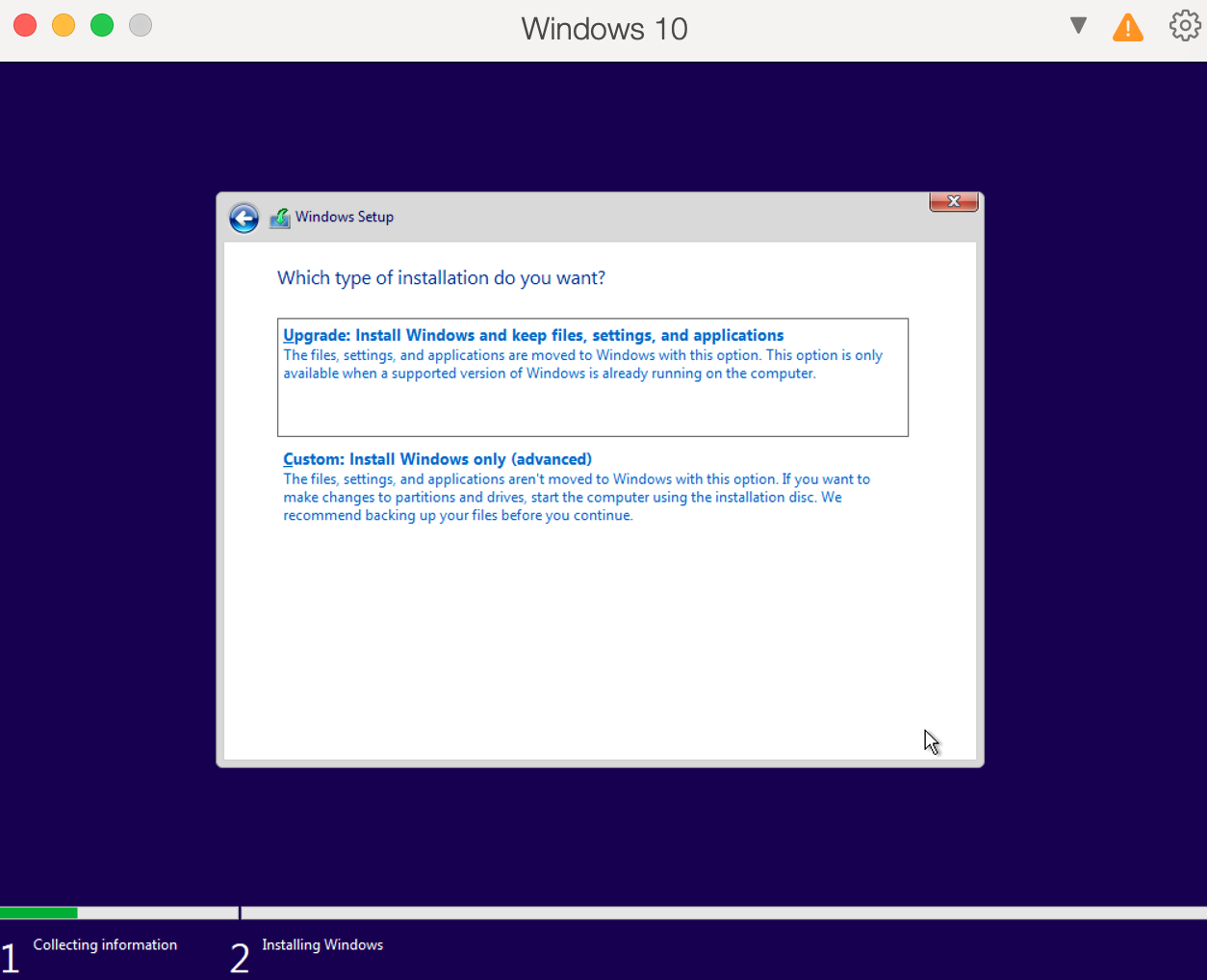Viewport: 1207px width, 980px height.
Task: Close the Windows Setup dialog
Action: point(953,201)
